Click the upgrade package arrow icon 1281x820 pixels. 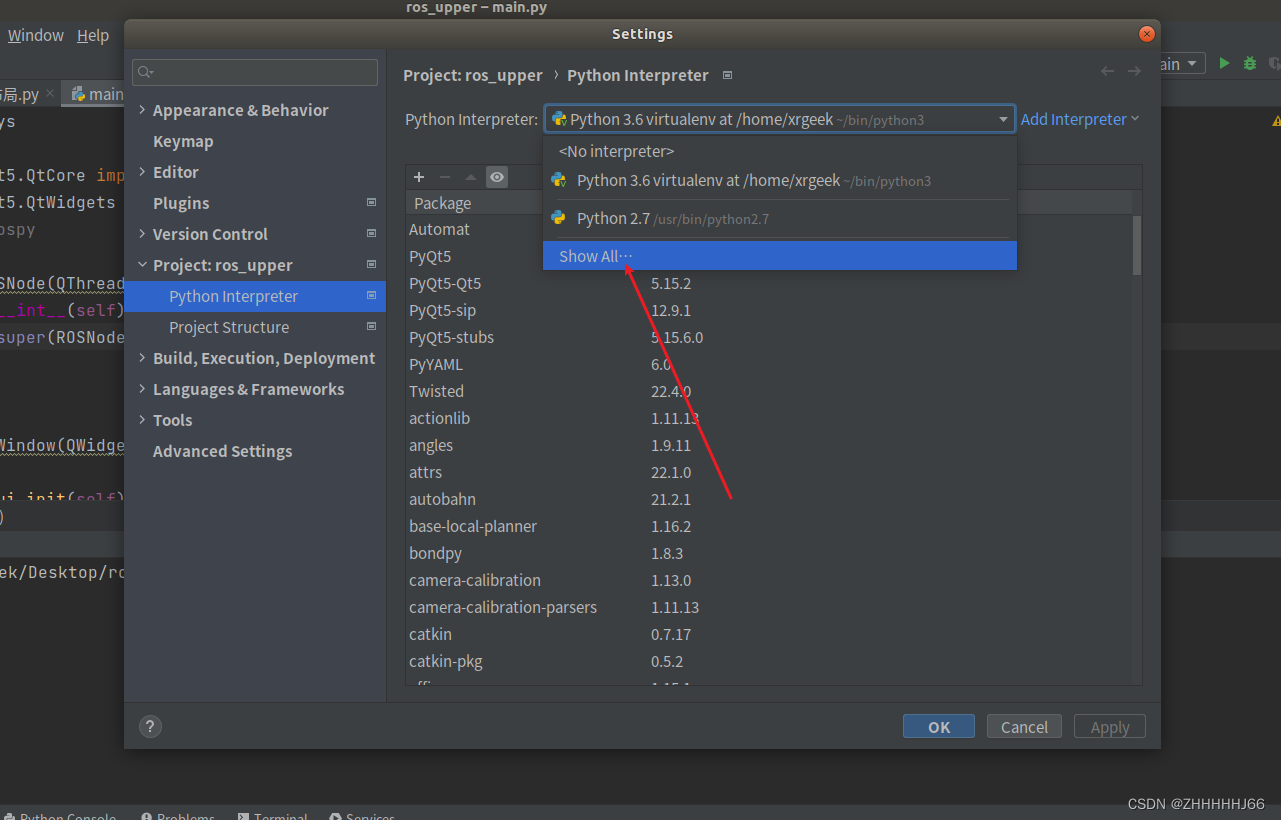point(471,177)
